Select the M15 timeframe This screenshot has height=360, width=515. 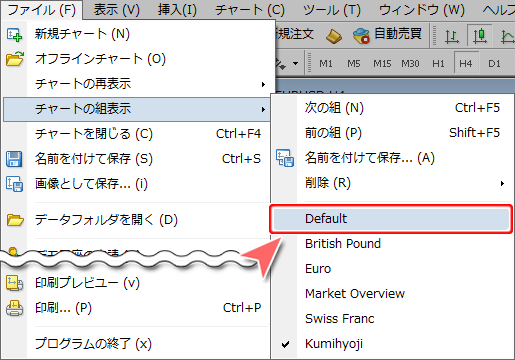[382, 63]
